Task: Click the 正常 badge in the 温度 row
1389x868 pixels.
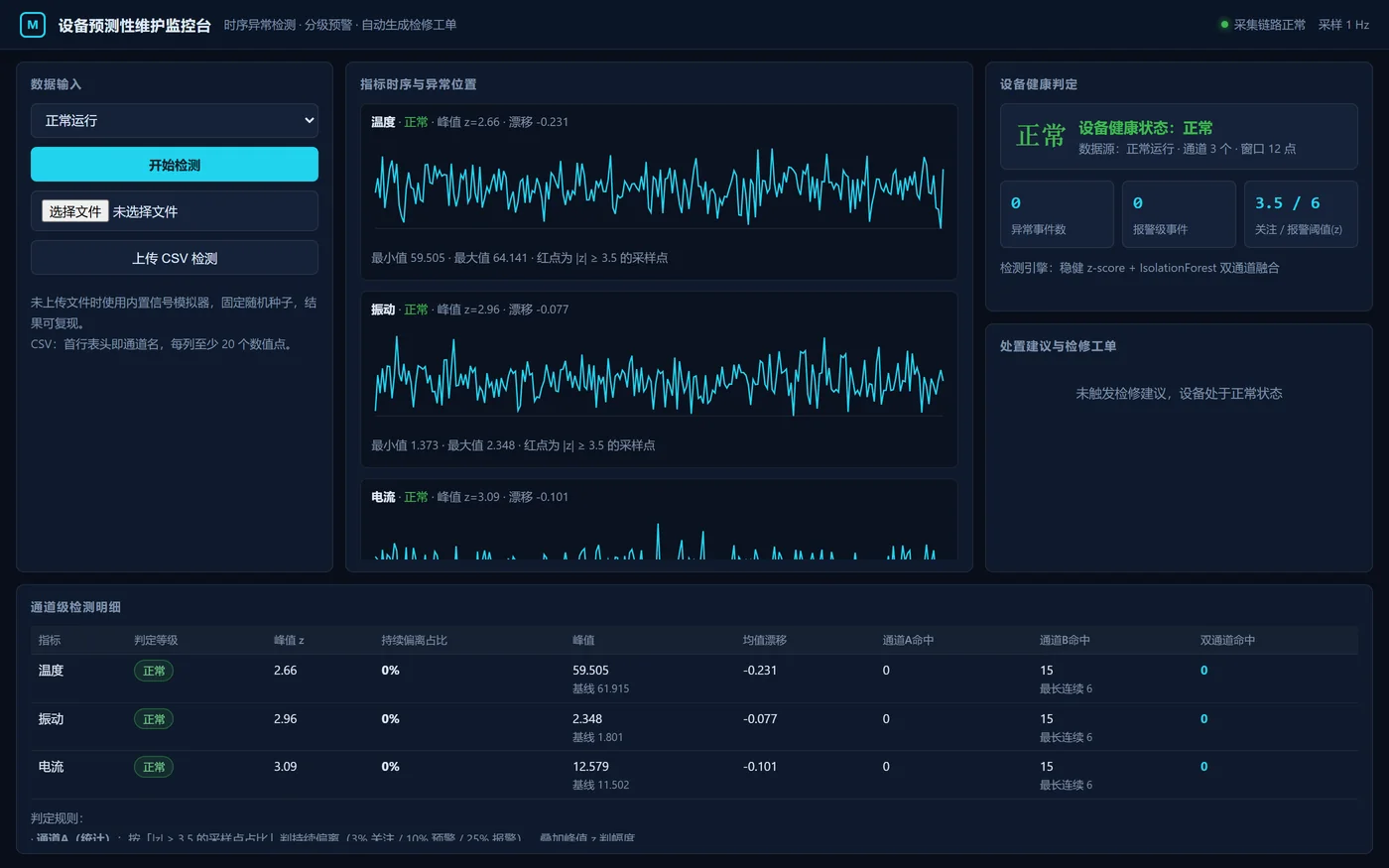Action: point(154,671)
